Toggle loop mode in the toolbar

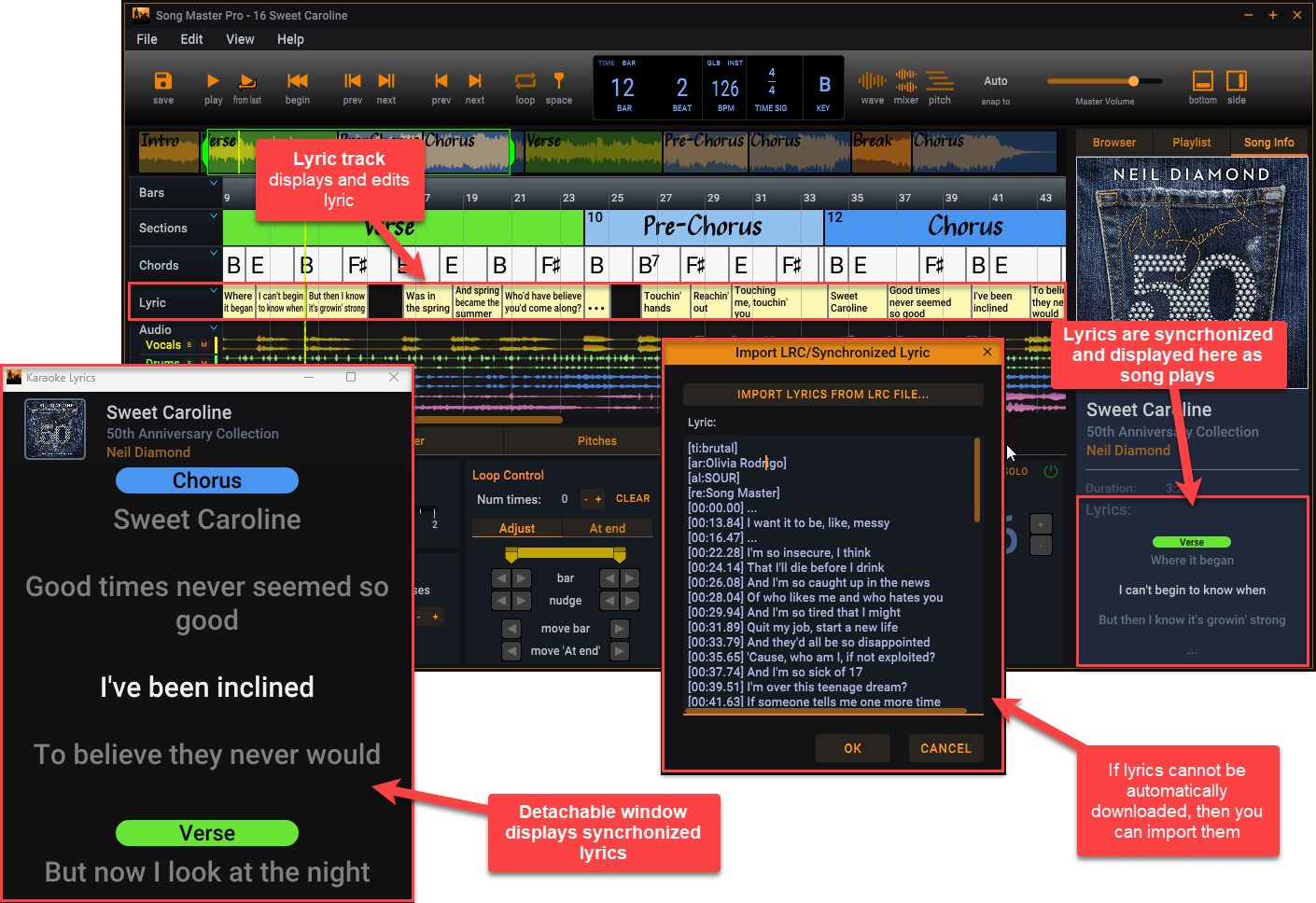pyautogui.click(x=525, y=82)
